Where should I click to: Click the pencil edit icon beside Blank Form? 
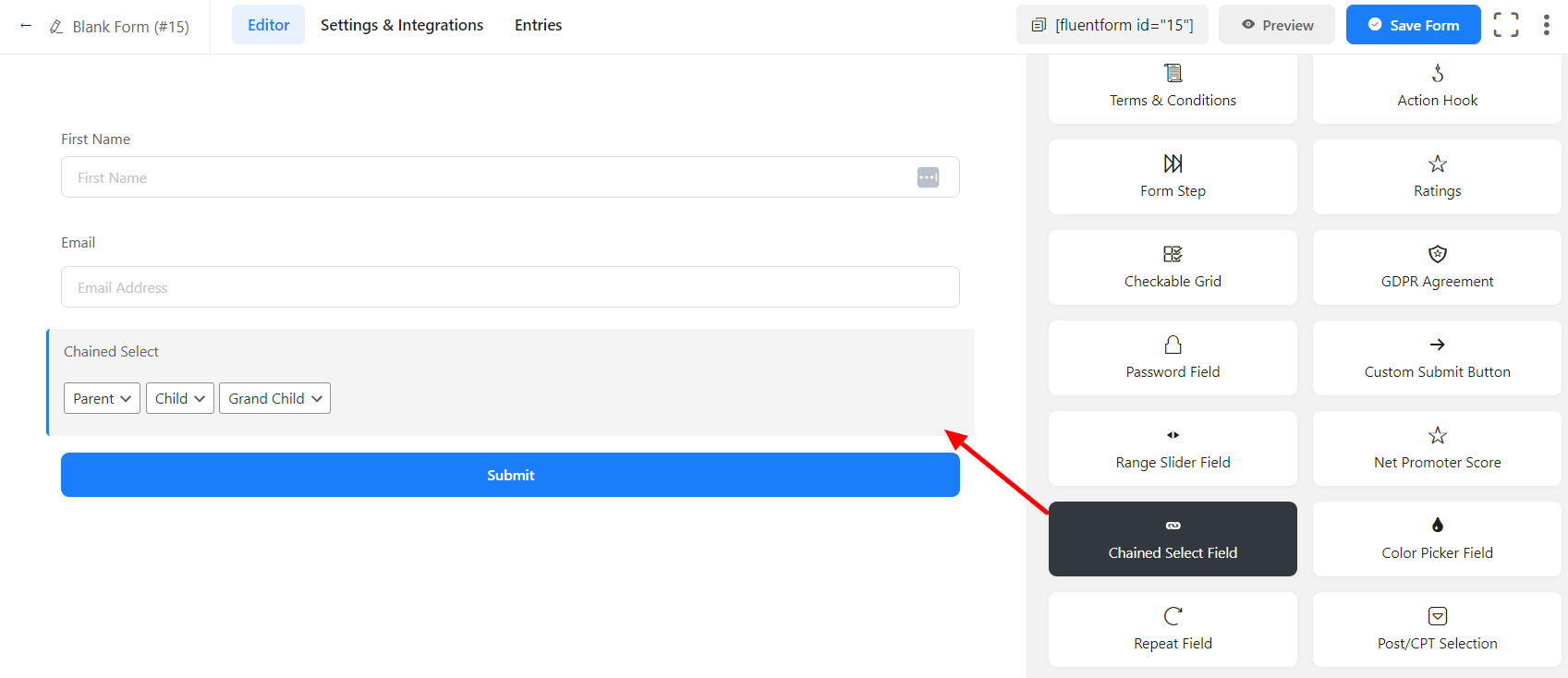click(56, 27)
